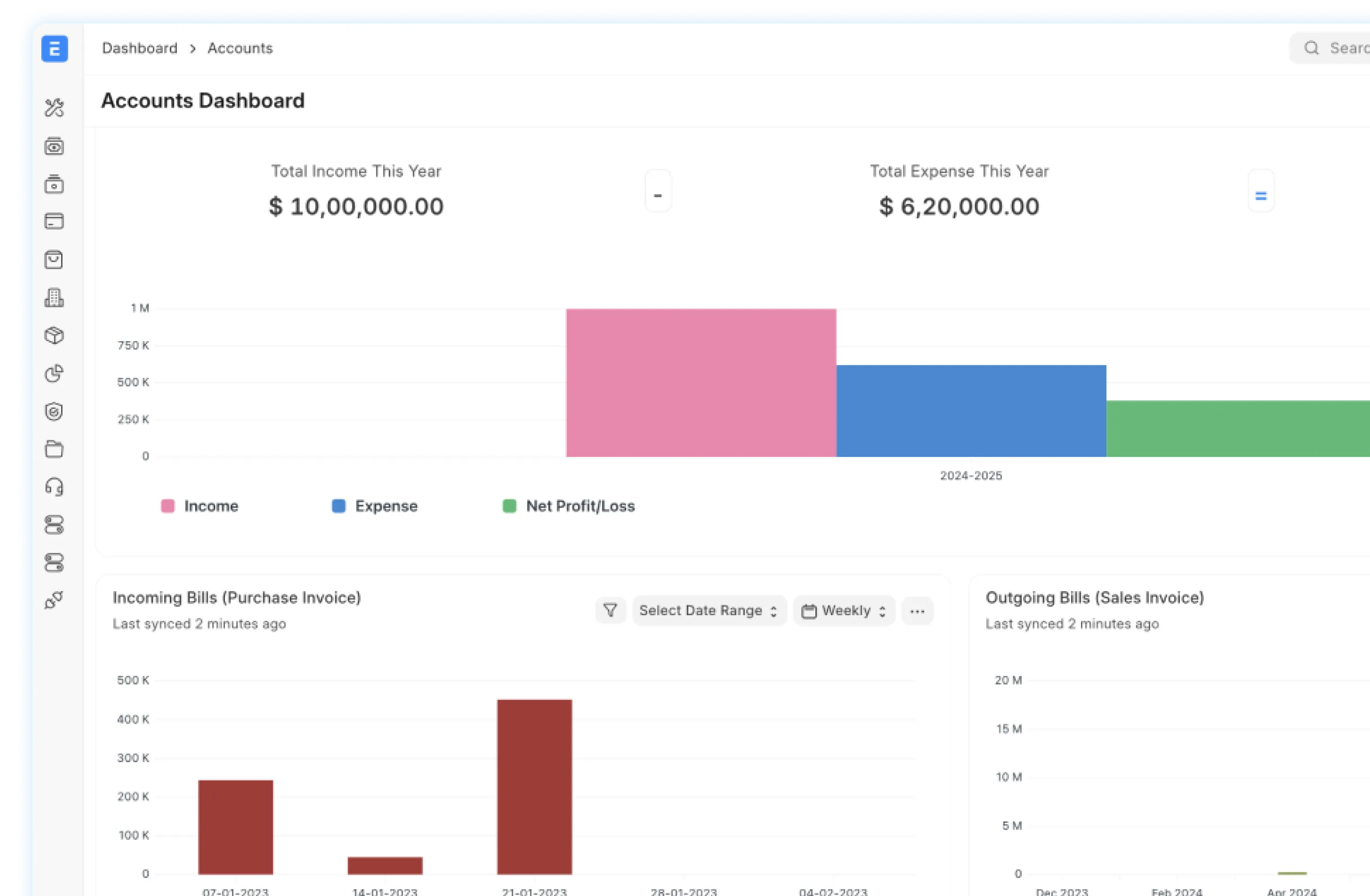The height and width of the screenshot is (896, 1370).
Task: Expand the Select Date Range dropdown
Action: (x=709, y=611)
